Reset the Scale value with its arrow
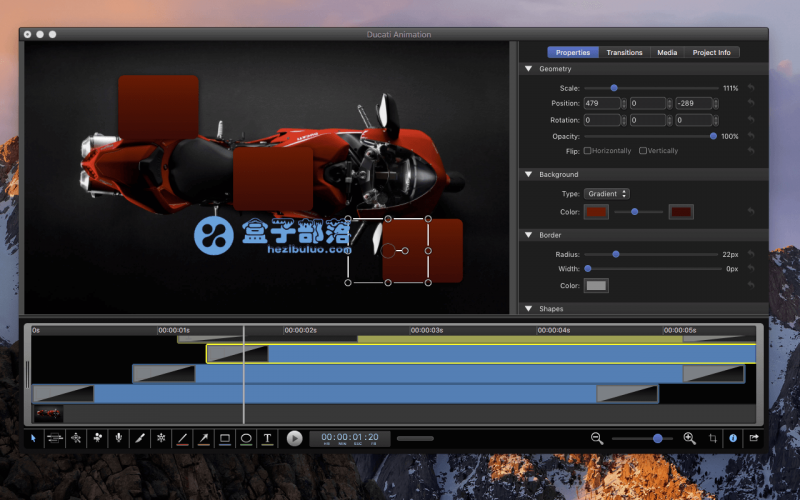The image size is (800, 500). coord(751,88)
